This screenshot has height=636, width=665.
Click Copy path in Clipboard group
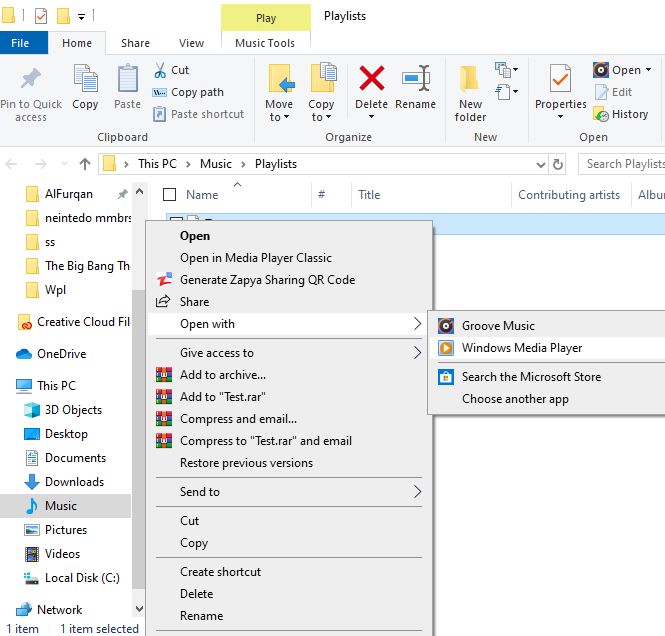point(188,92)
